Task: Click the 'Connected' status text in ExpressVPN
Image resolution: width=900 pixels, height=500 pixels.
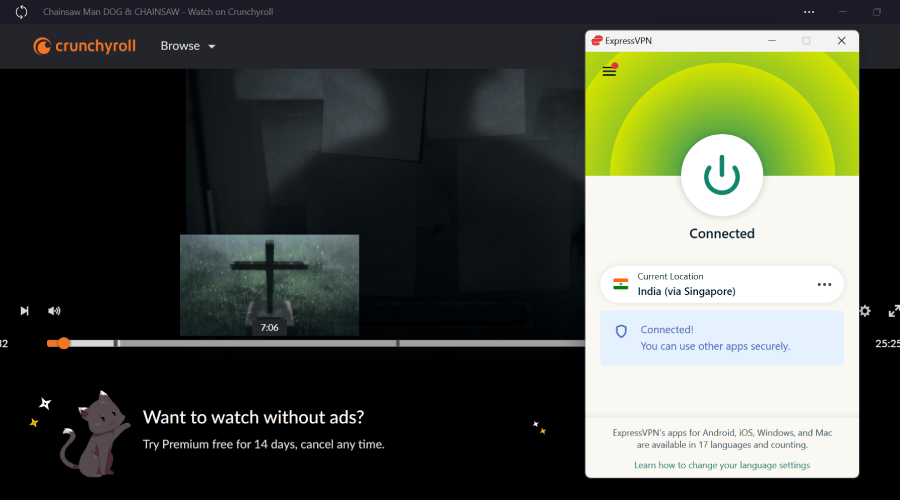Action: coord(721,234)
